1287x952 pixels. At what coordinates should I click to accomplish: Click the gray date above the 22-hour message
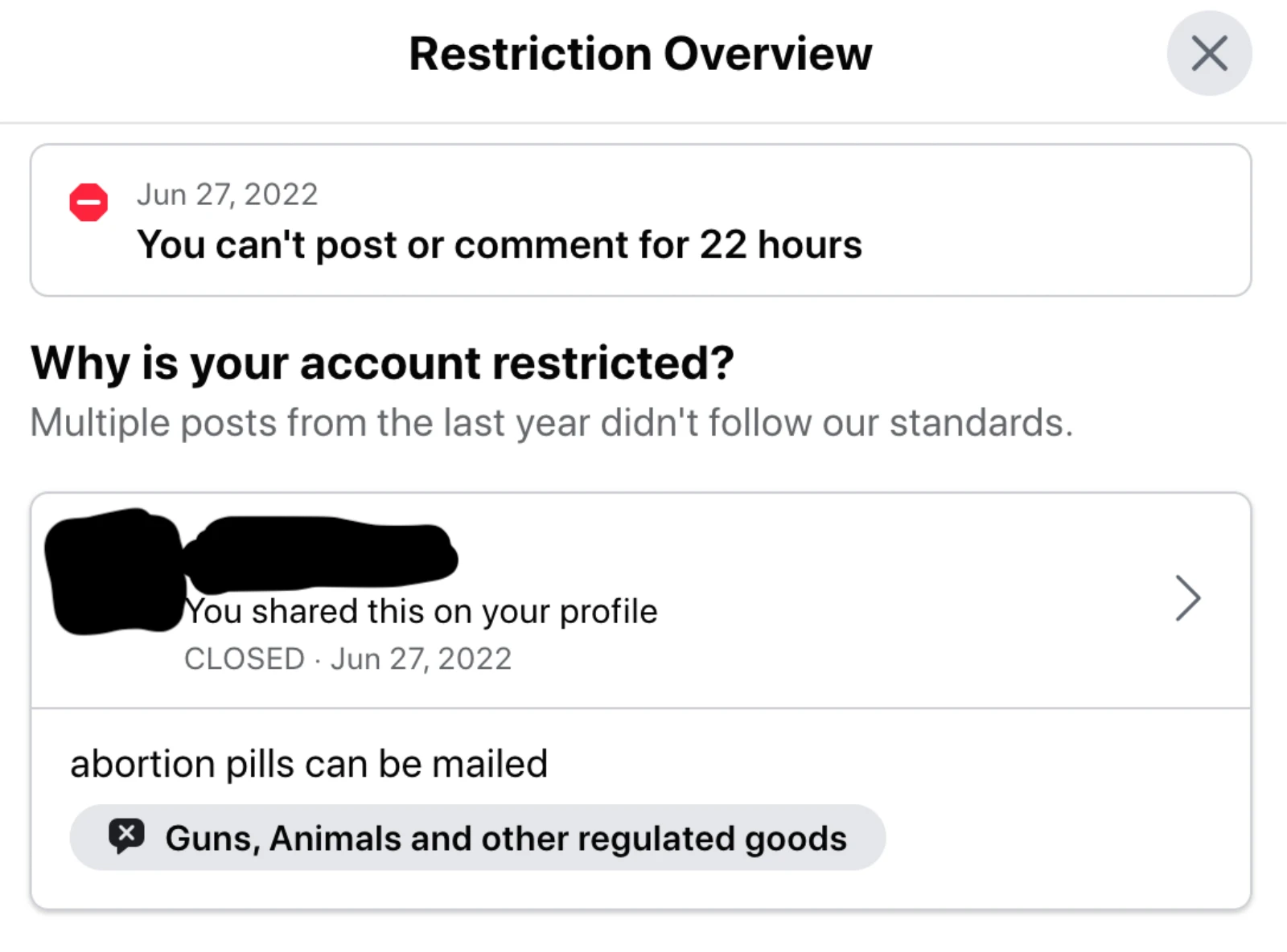click(x=227, y=195)
